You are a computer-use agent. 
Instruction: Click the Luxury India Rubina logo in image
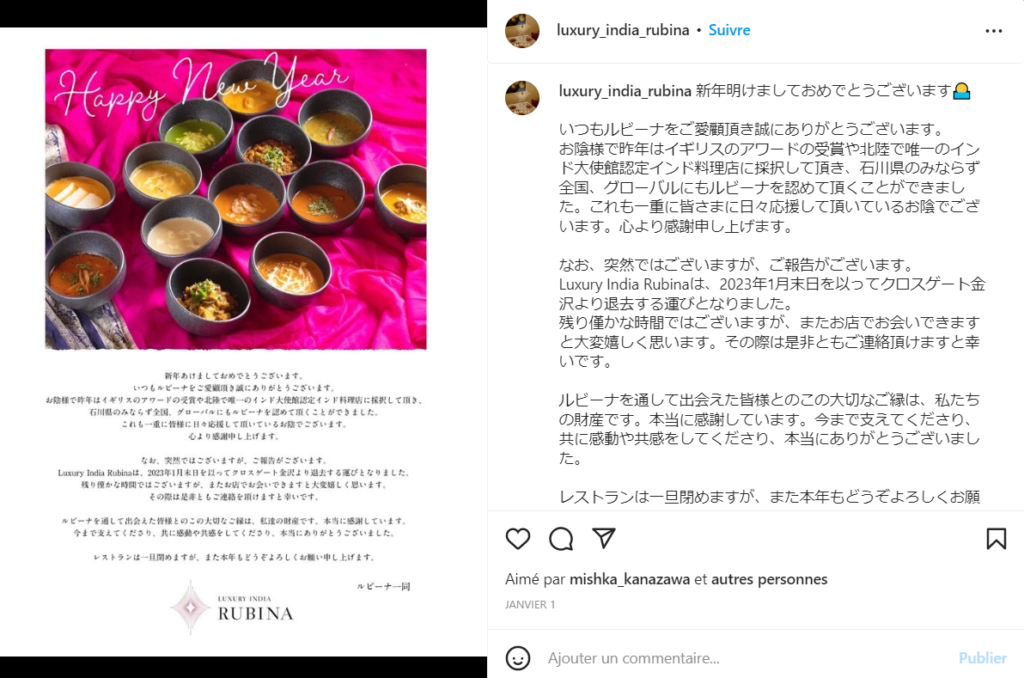tap(232, 607)
